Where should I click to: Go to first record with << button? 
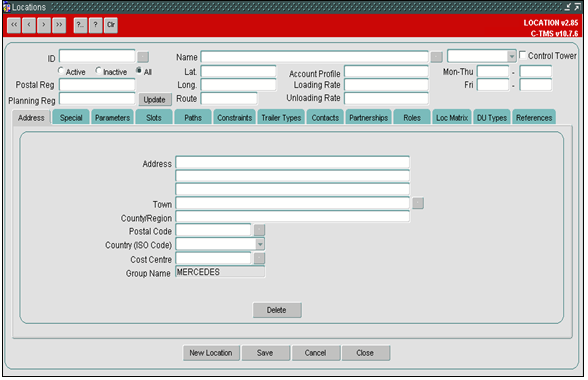coord(14,25)
